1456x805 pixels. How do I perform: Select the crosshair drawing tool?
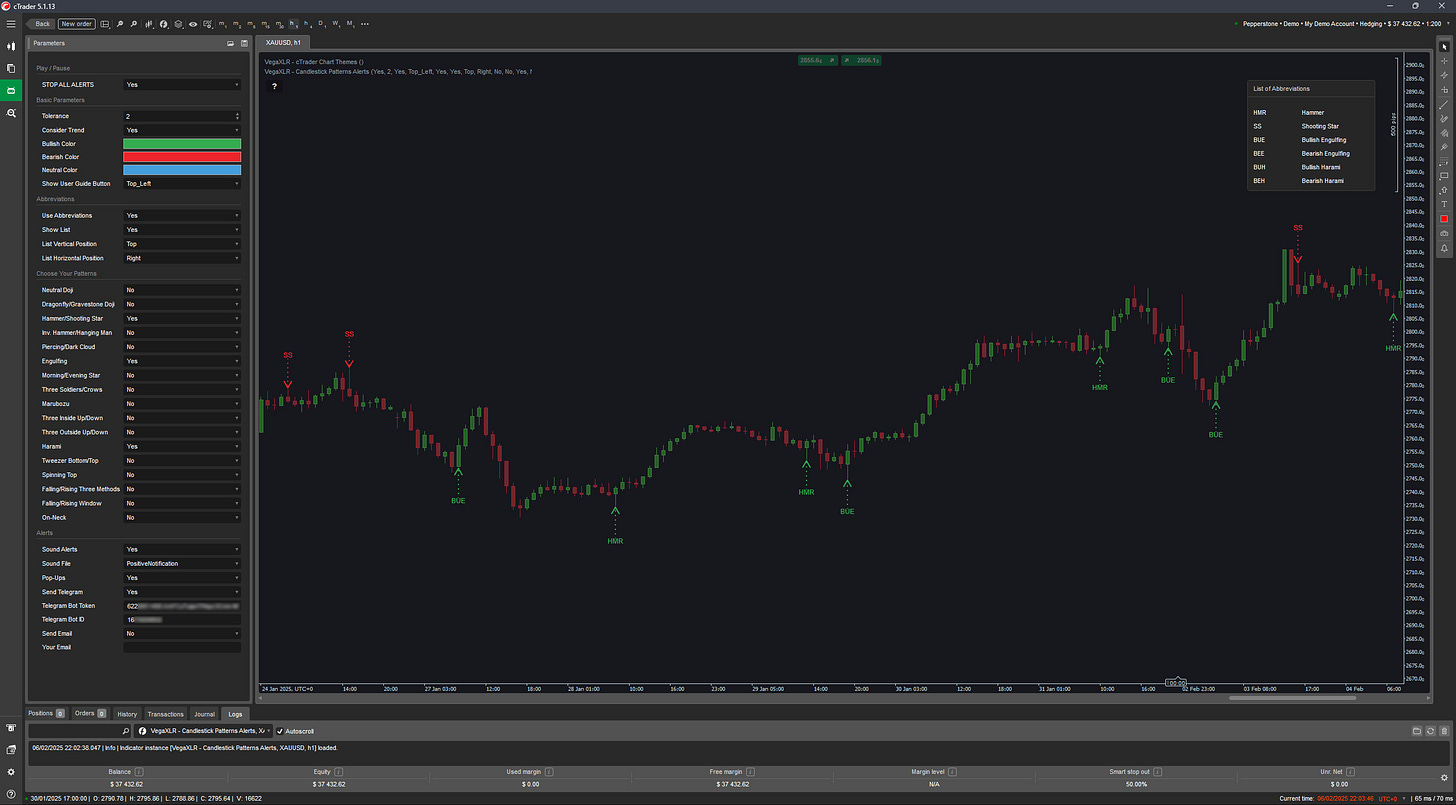point(1444,61)
